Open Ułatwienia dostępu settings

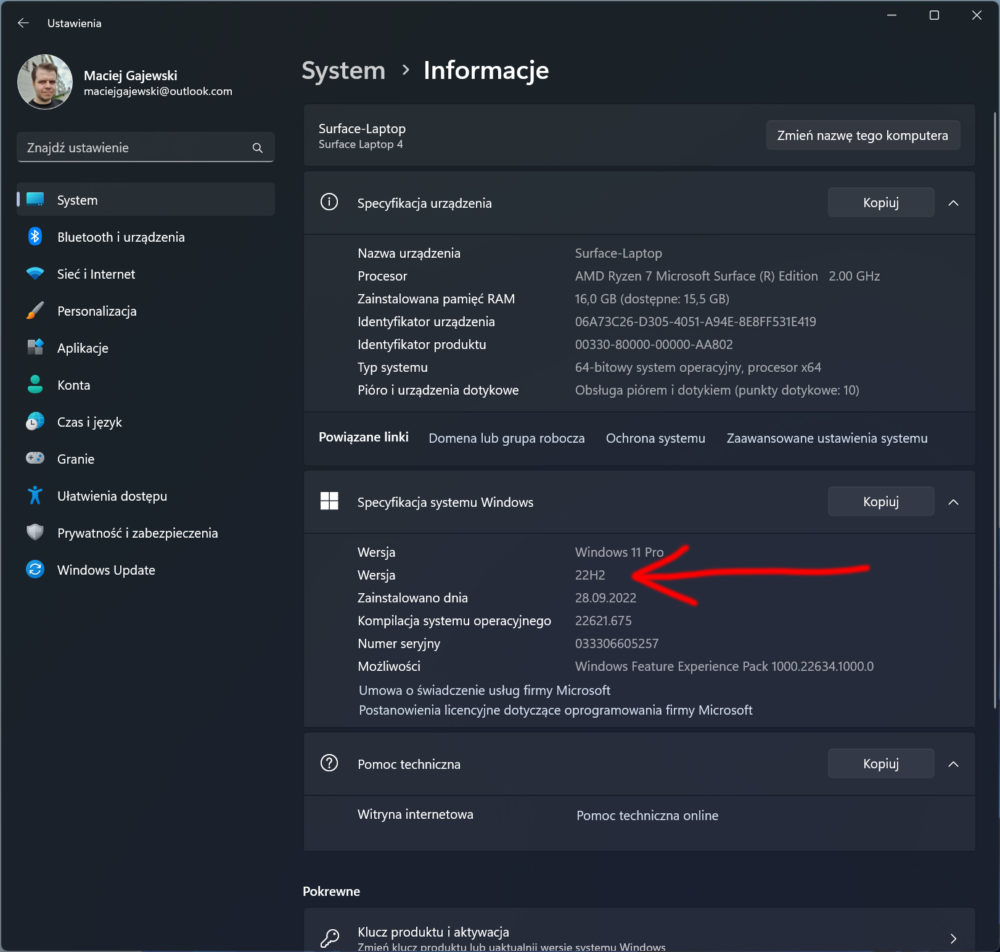tap(112, 496)
